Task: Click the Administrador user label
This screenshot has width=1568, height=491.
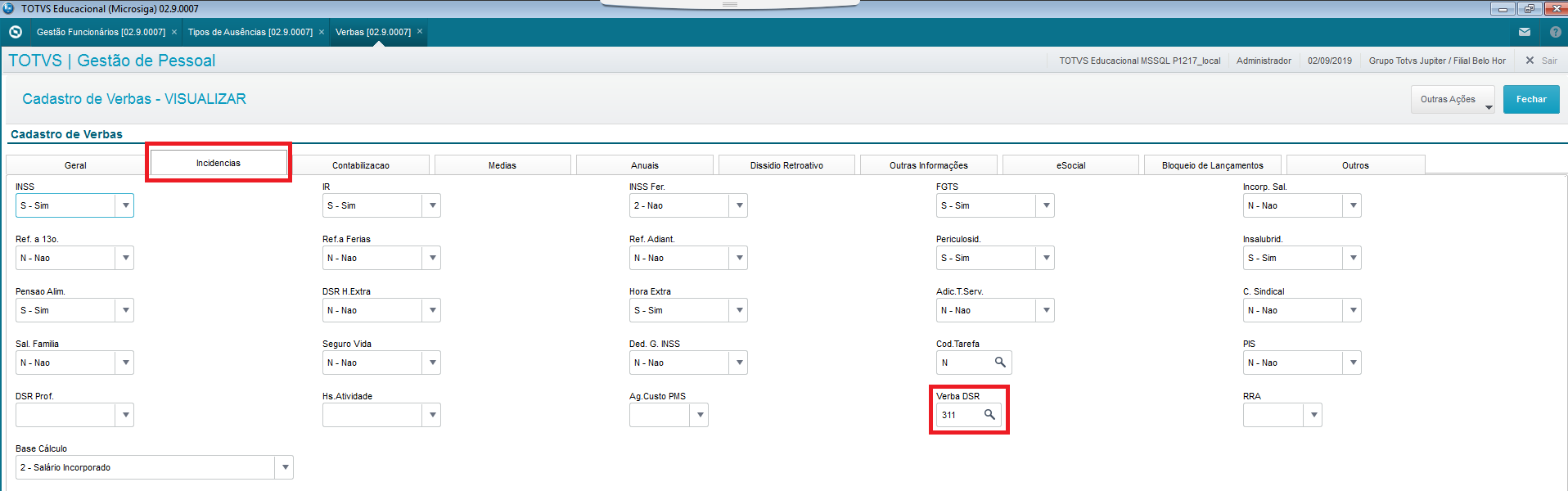Action: click(1264, 61)
